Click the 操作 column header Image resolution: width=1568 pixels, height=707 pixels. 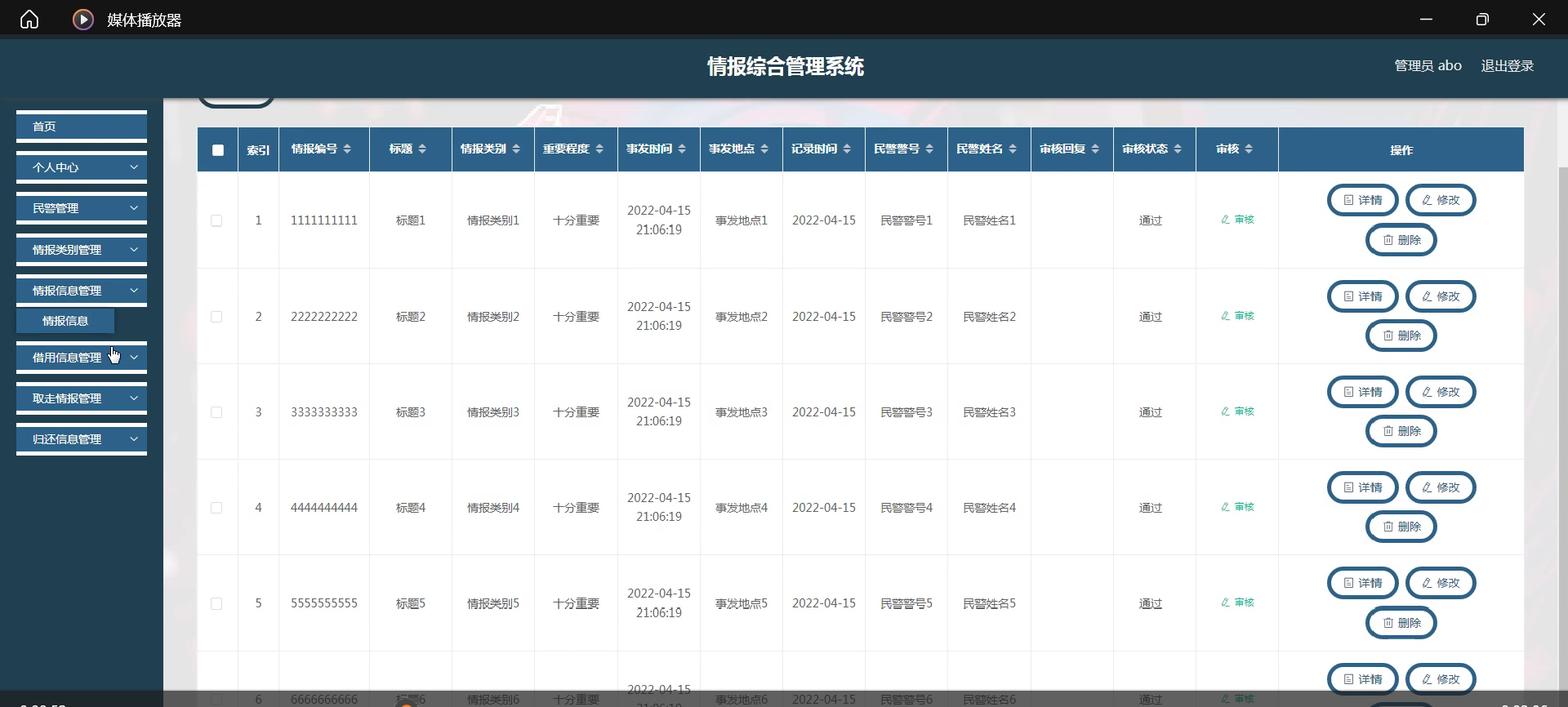(x=1401, y=150)
